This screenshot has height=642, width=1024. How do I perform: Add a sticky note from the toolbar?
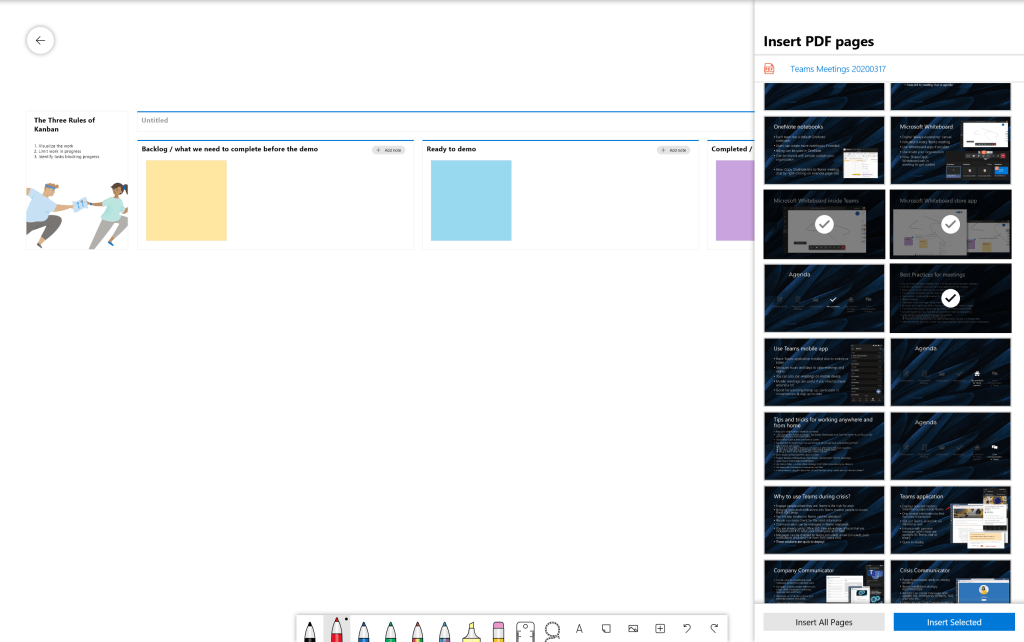point(606,629)
